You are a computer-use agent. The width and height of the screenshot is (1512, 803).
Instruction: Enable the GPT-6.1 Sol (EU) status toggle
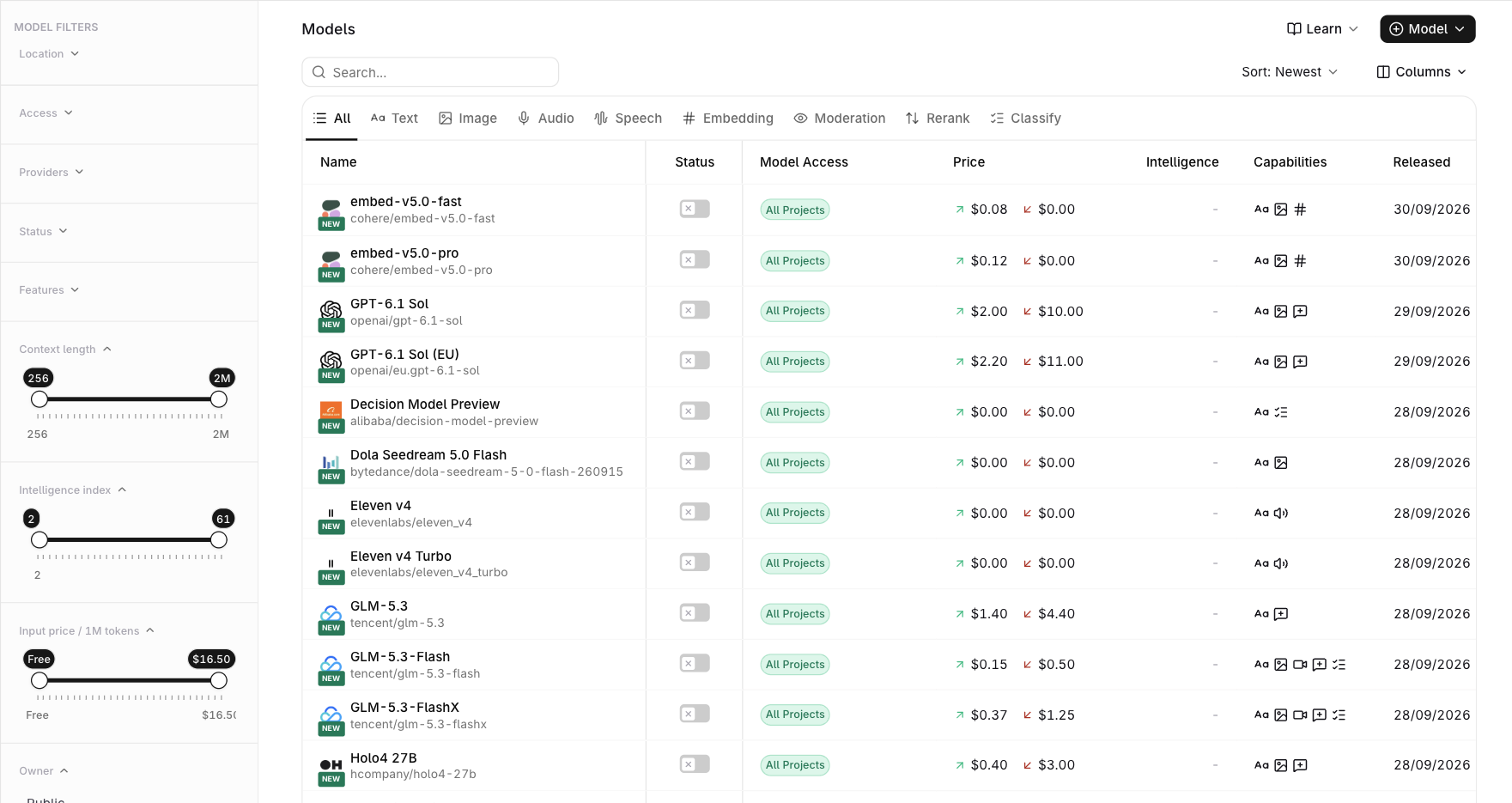(x=695, y=361)
